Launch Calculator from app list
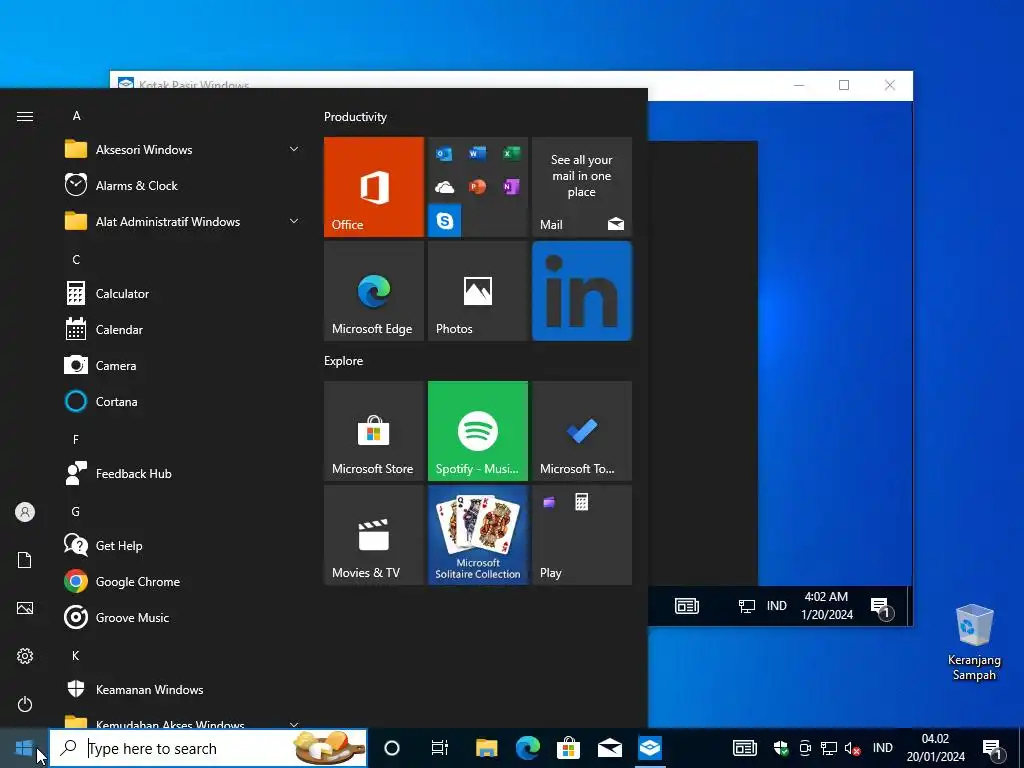The image size is (1024, 768). pyautogui.click(x=182, y=294)
